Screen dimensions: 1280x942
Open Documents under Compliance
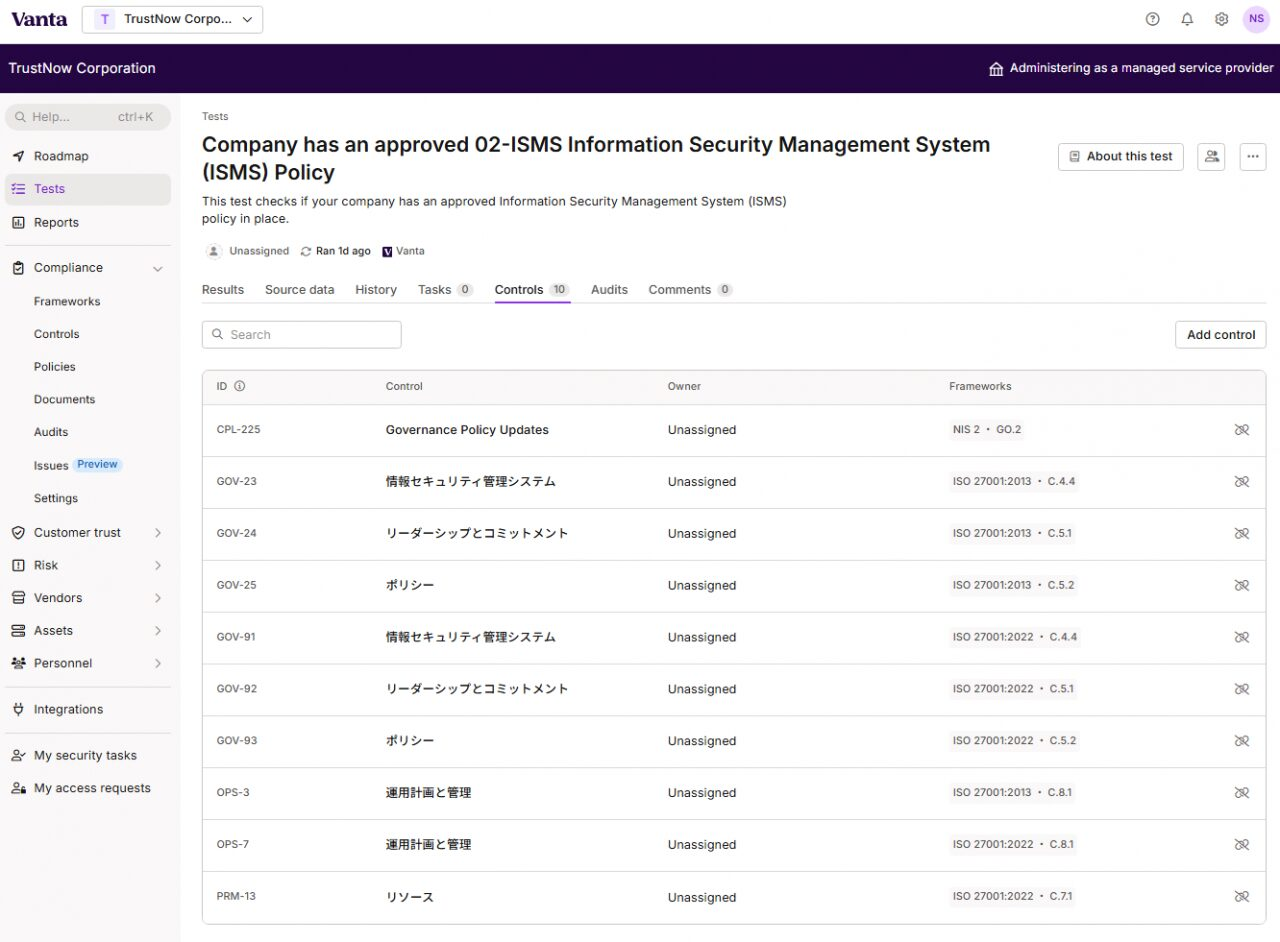point(65,400)
